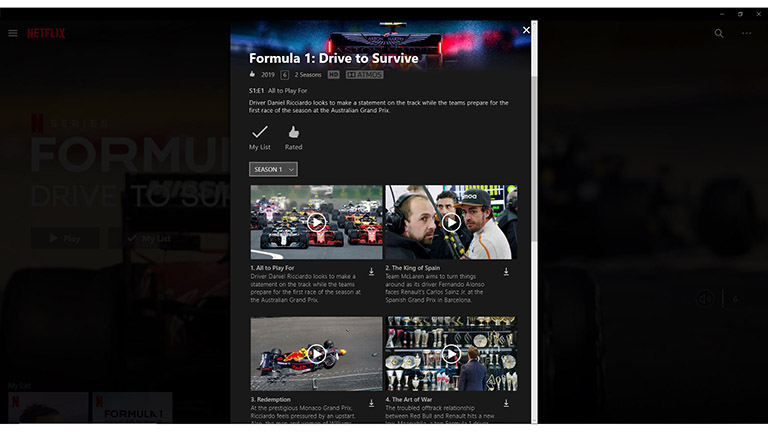Download episode 4 The Art of War
This screenshot has width=768, height=432.
tap(506, 403)
